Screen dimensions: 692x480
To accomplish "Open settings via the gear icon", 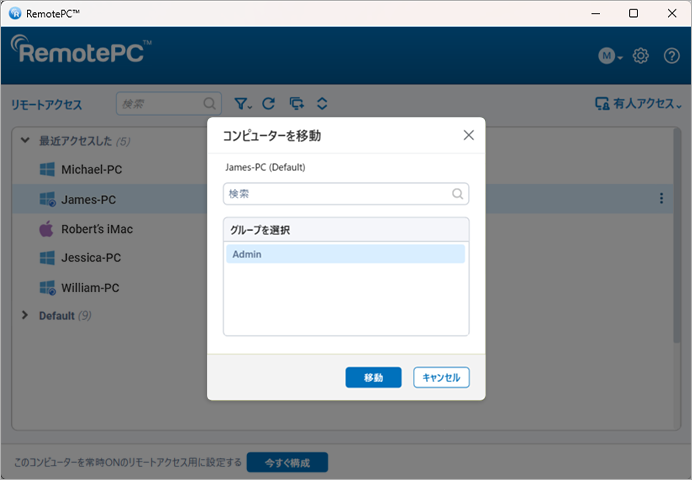I will tap(640, 56).
